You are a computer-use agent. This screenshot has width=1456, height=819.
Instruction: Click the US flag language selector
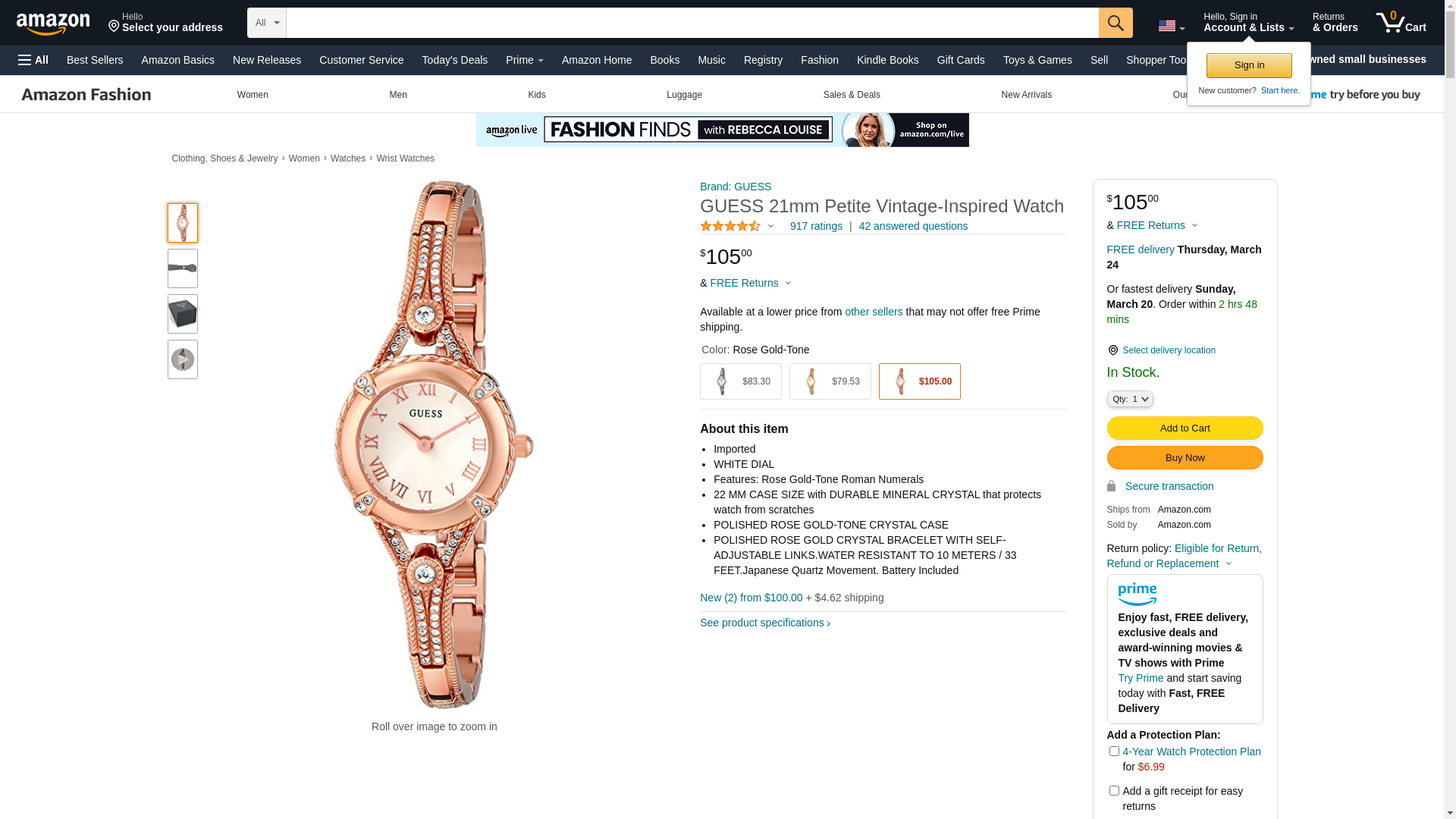pyautogui.click(x=1171, y=27)
